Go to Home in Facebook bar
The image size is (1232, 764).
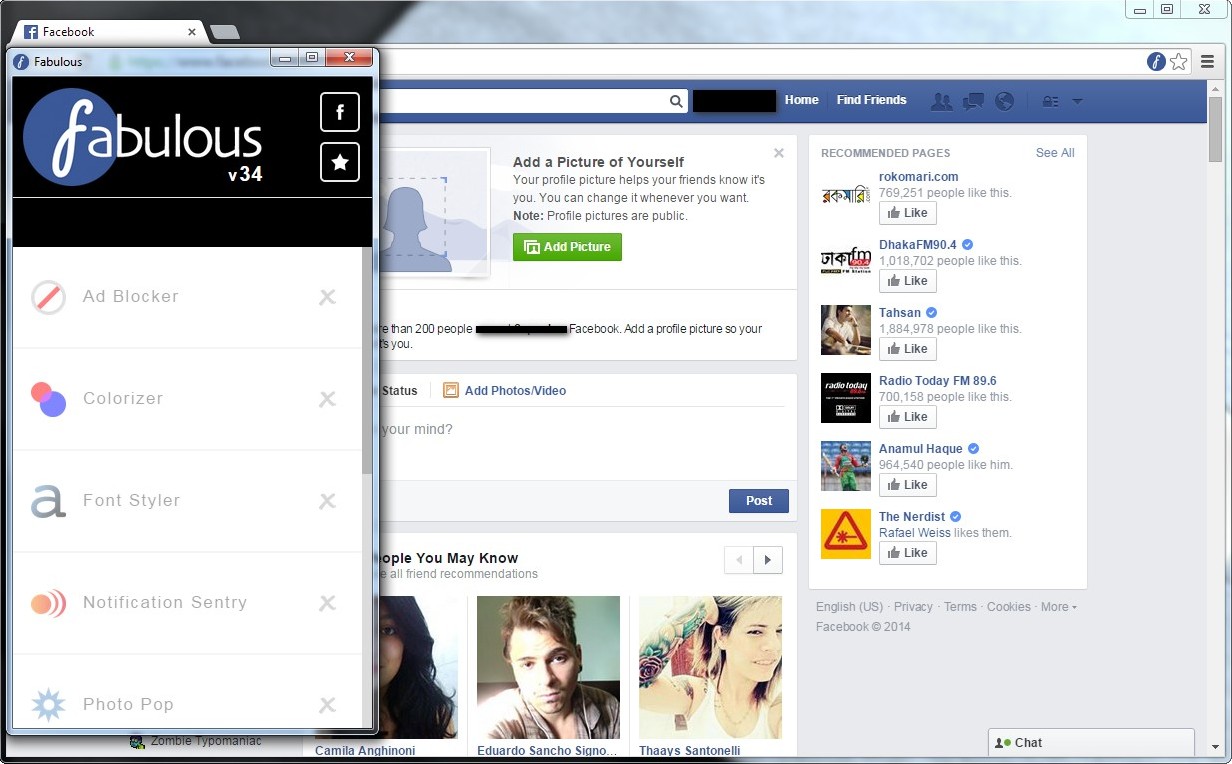801,100
